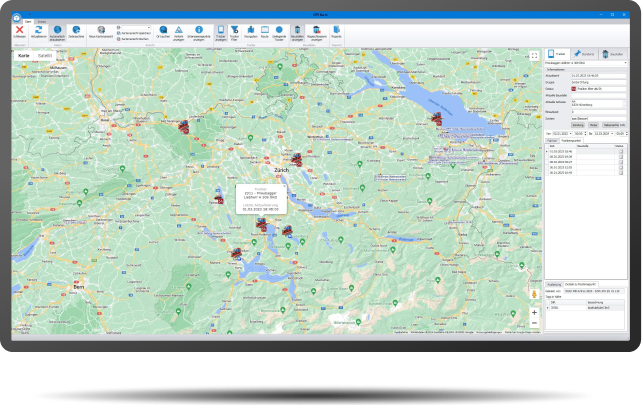Select the Start ribbon tab
Screen dimensions: 642x405
tap(28, 21)
